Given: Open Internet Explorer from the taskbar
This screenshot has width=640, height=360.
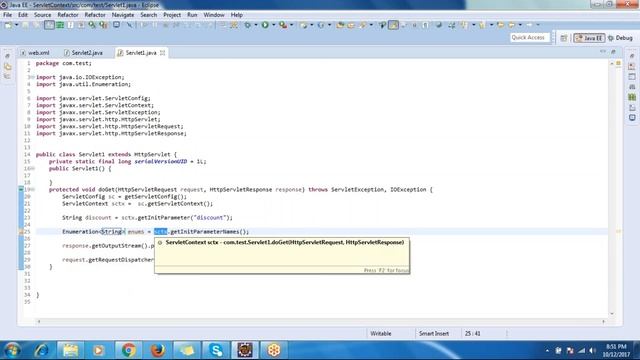Looking at the screenshot, I should (41, 350).
